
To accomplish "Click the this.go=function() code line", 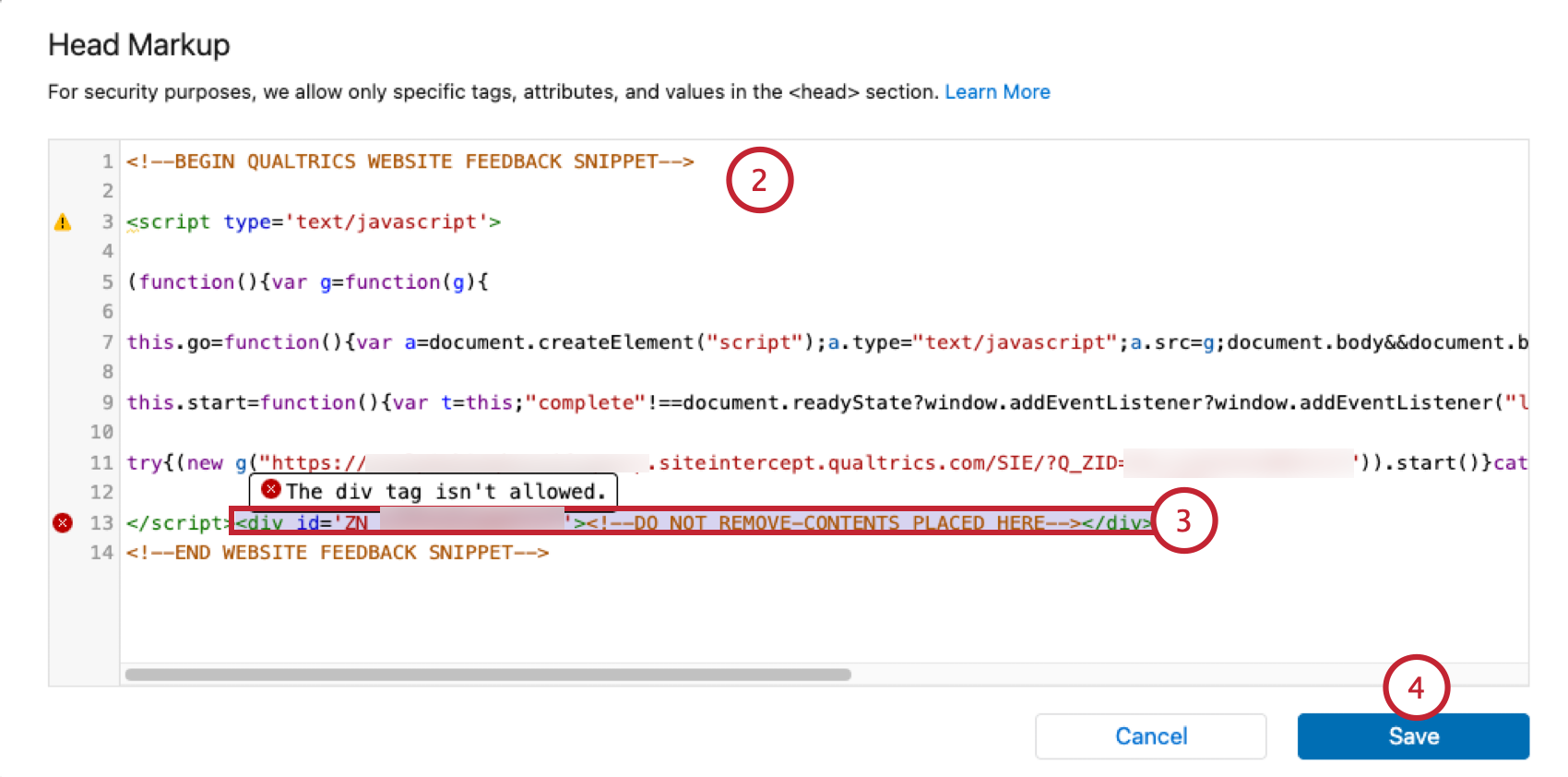I will pos(826,342).
